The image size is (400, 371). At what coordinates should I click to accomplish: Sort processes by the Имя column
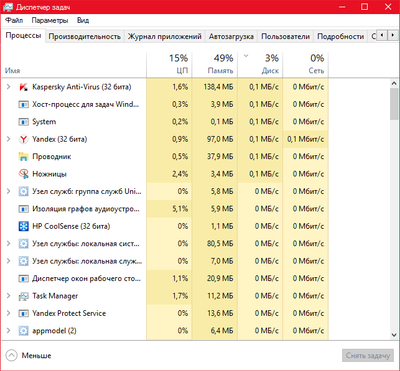[x=74, y=65]
